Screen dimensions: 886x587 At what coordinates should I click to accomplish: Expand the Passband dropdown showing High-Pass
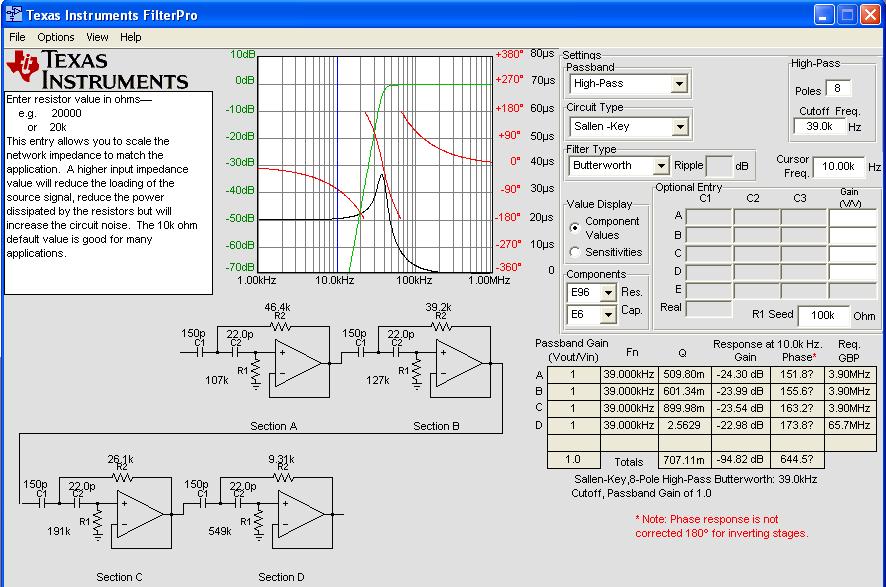(679, 84)
